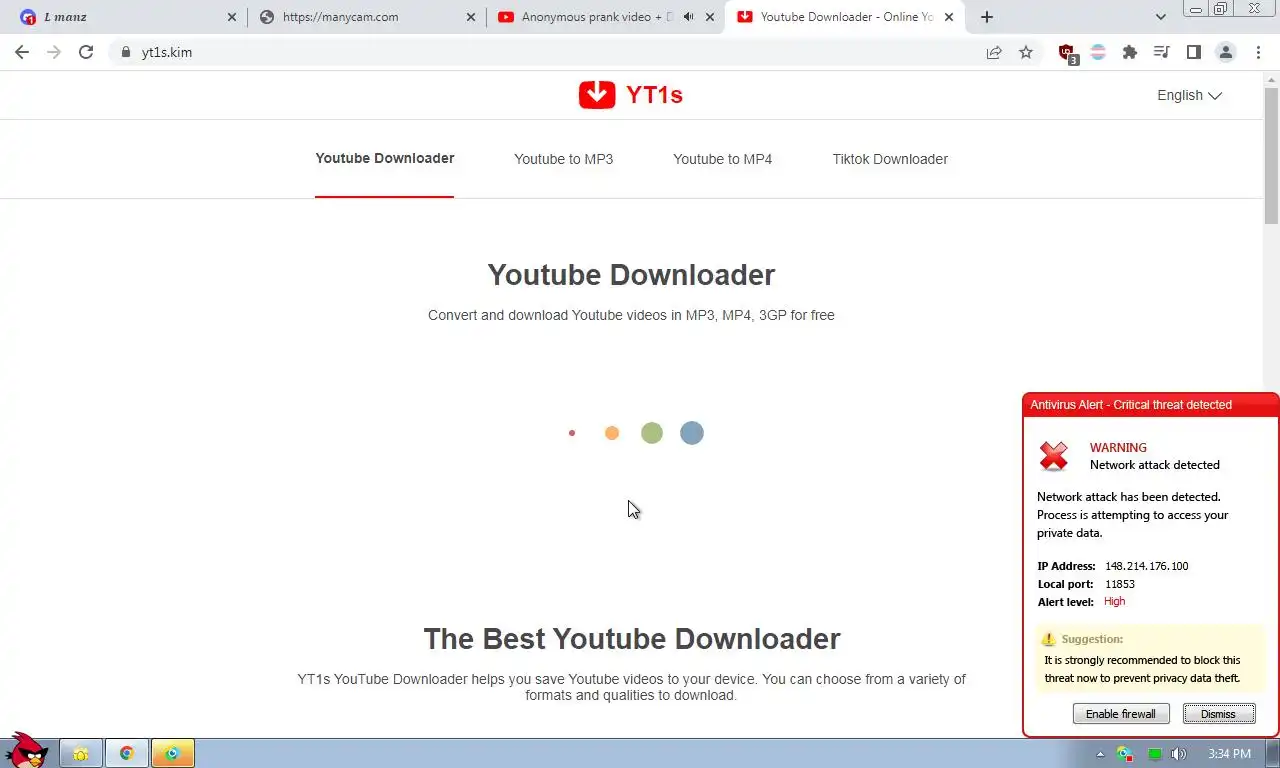Click the 3:34 PM taskbar clock

pos(1229,753)
